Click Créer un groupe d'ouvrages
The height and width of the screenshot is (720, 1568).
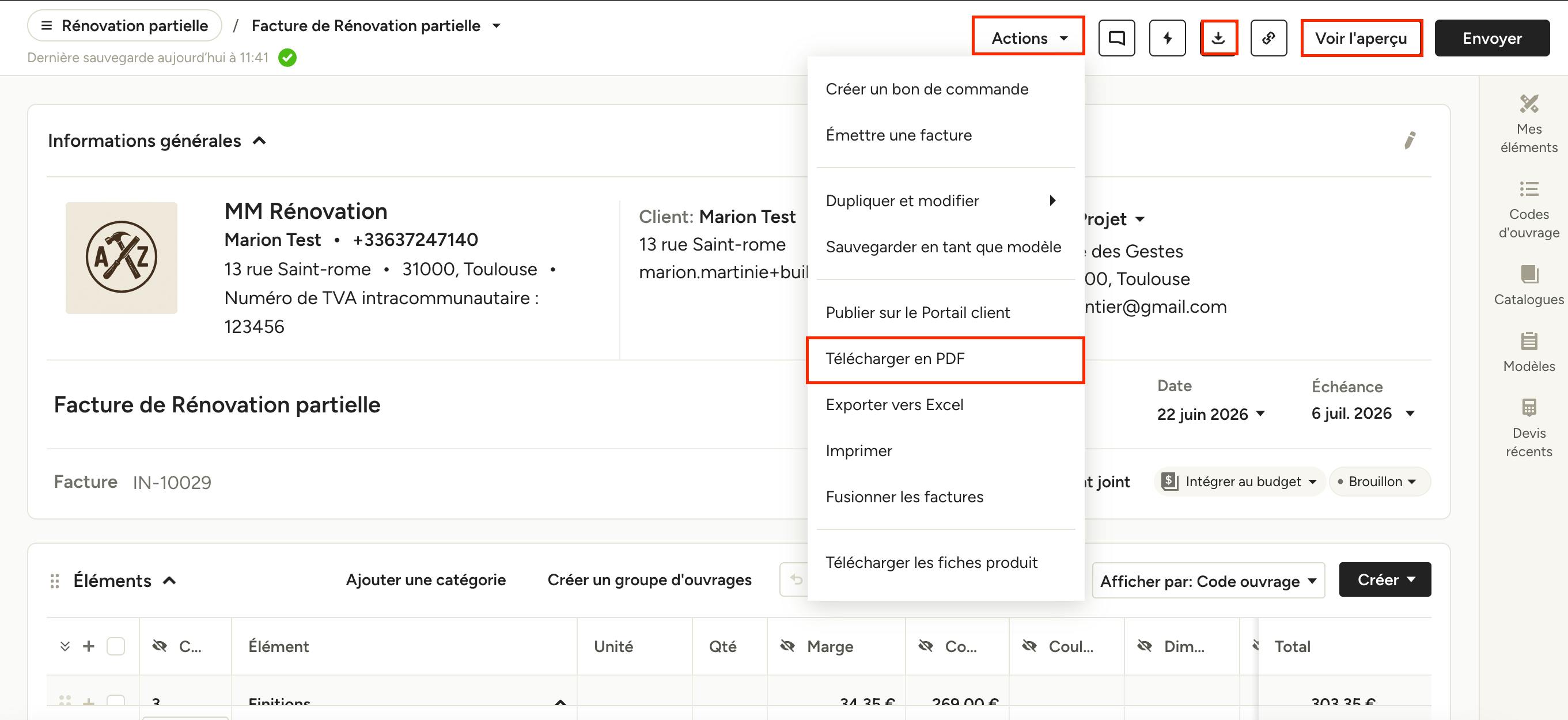[649, 580]
